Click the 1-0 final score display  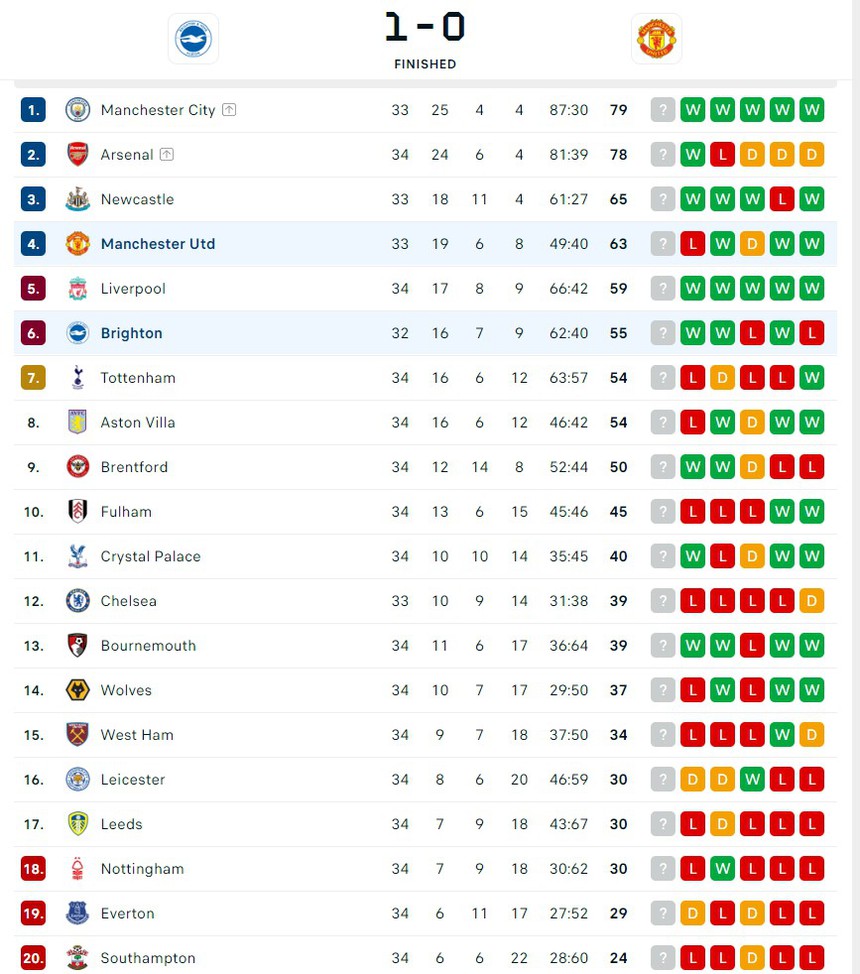424,28
